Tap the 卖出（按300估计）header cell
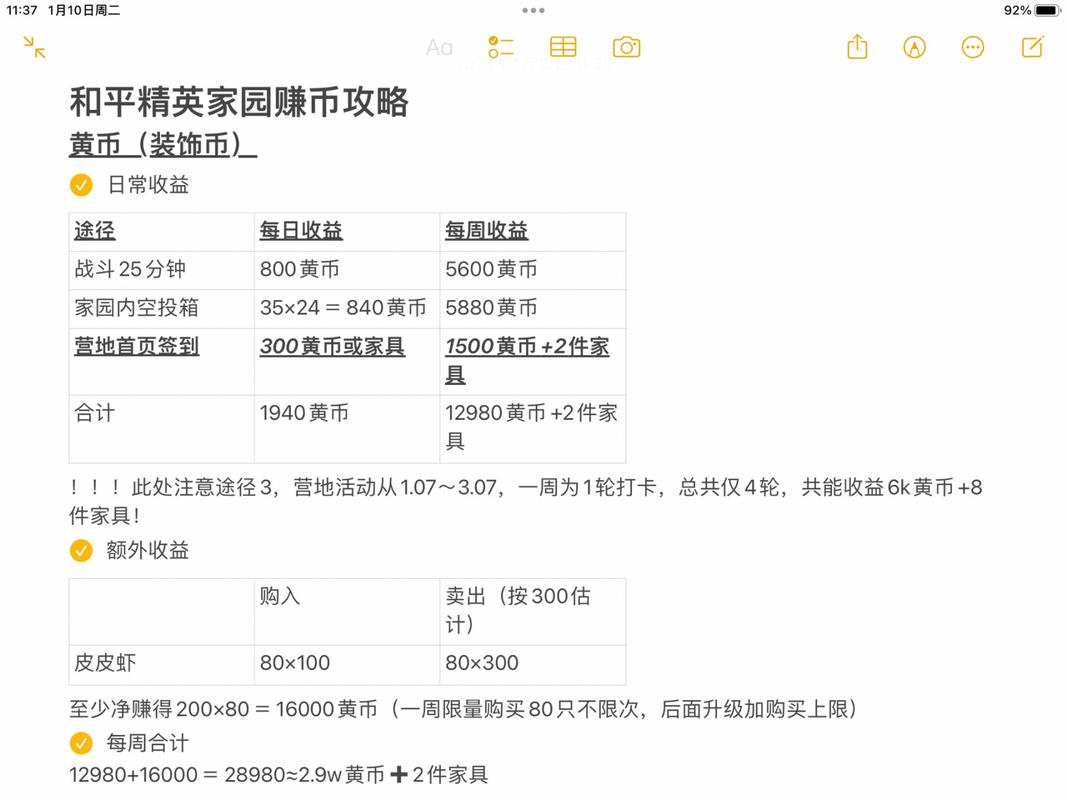Screen dimensions: 1067x800 pos(533,612)
